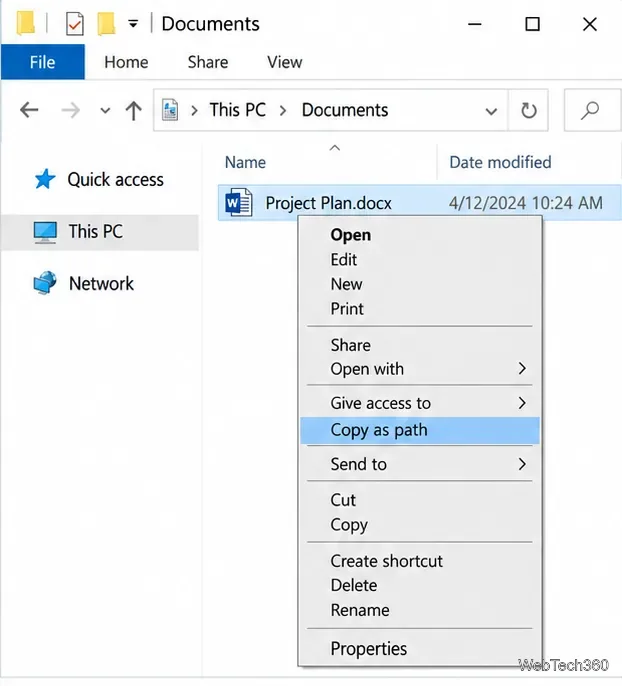Image resolution: width=622 pixels, height=686 pixels.
Task: Open the Recent locations dropdown chevron
Action: [105, 111]
